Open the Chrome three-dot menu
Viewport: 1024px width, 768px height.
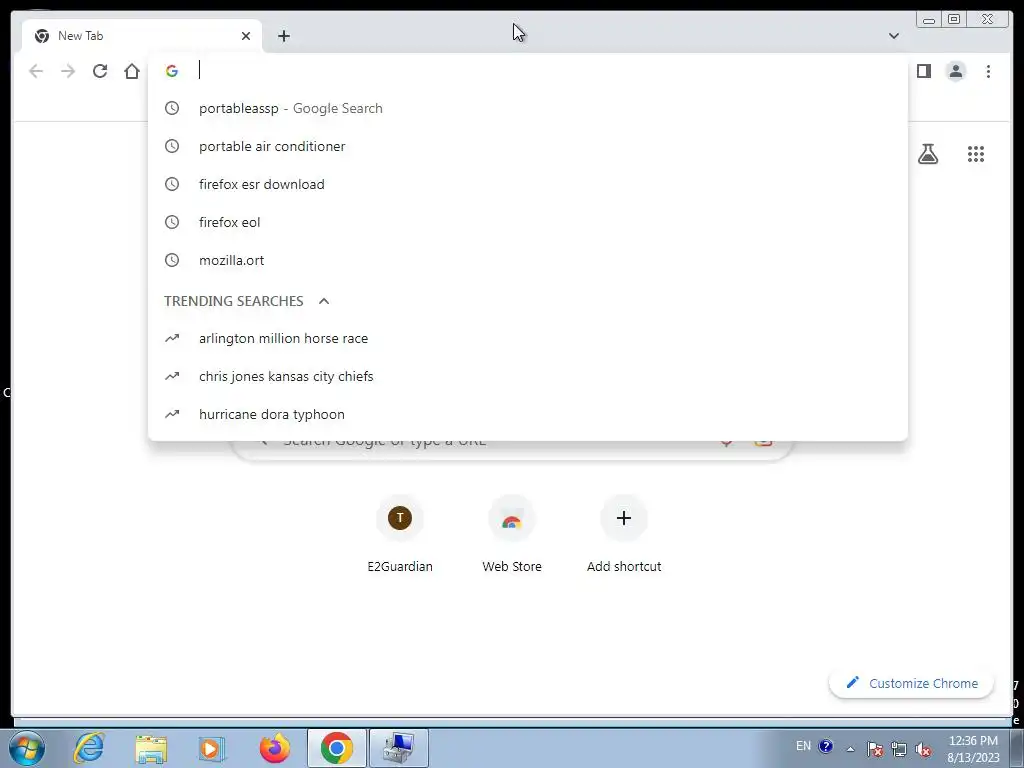point(988,71)
